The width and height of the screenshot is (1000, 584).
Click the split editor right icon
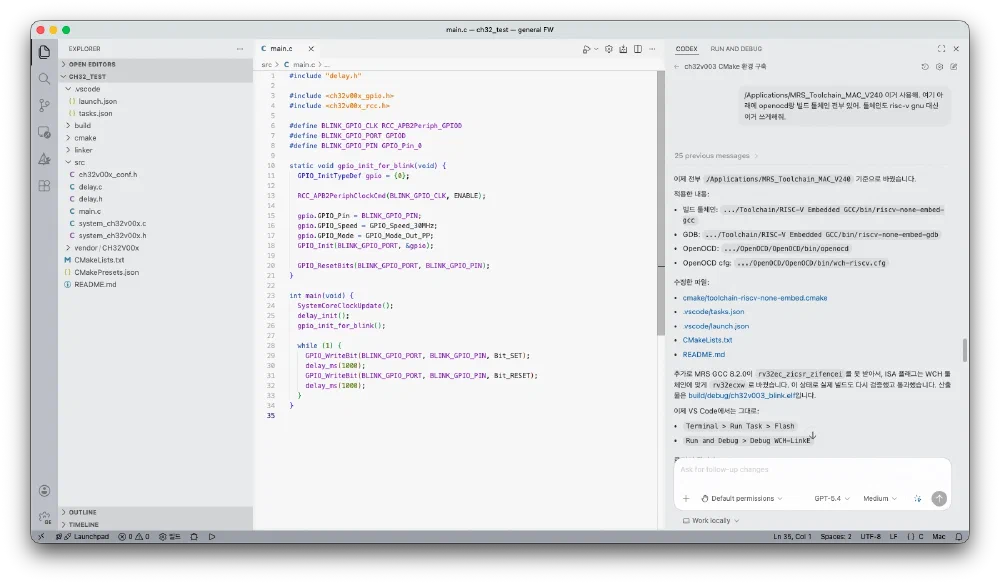(x=638, y=48)
